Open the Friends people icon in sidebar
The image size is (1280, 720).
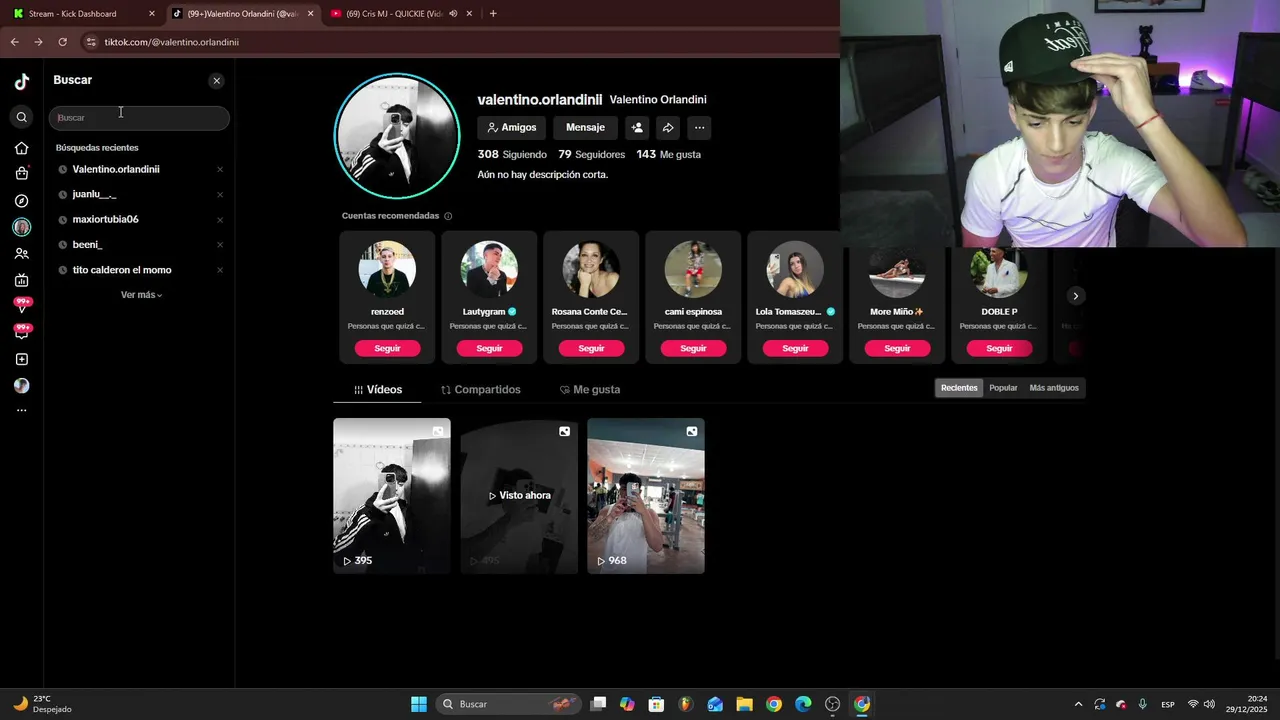click(x=21, y=254)
